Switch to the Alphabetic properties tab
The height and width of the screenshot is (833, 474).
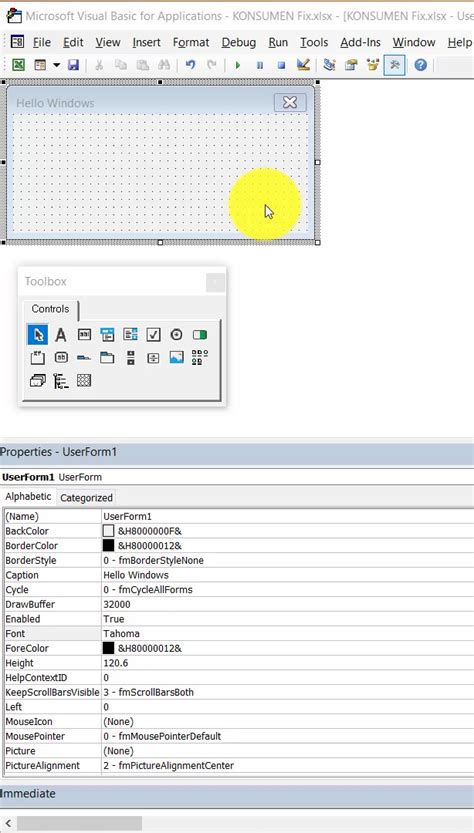(28, 497)
